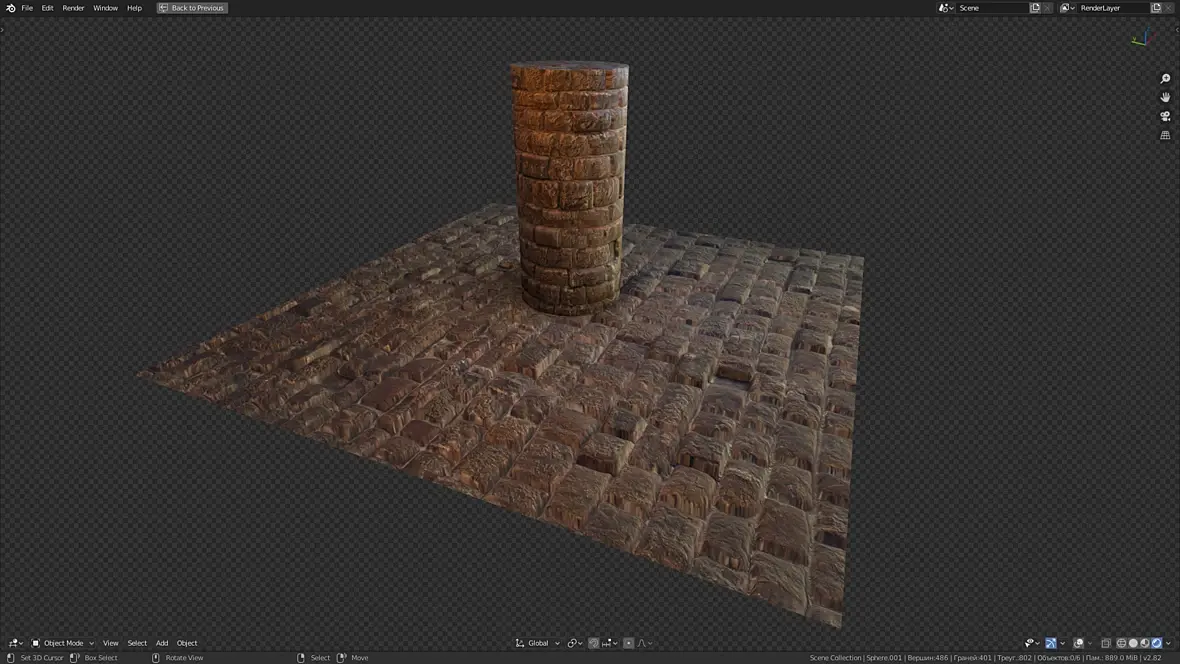This screenshot has height=664, width=1180.
Task: Remove the RenderLayer view layer
Action: pos(1169,8)
